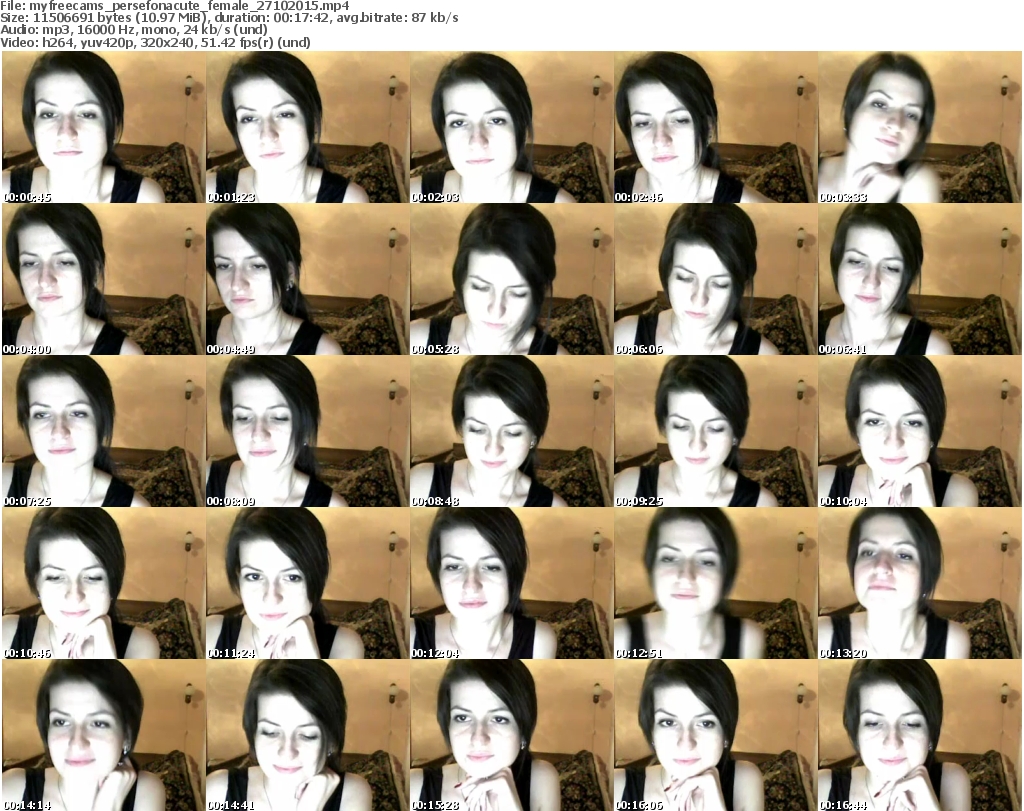1024x811 pixels.
Task: Select the "Video: h264, yuv420p" line
Action: (155, 42)
